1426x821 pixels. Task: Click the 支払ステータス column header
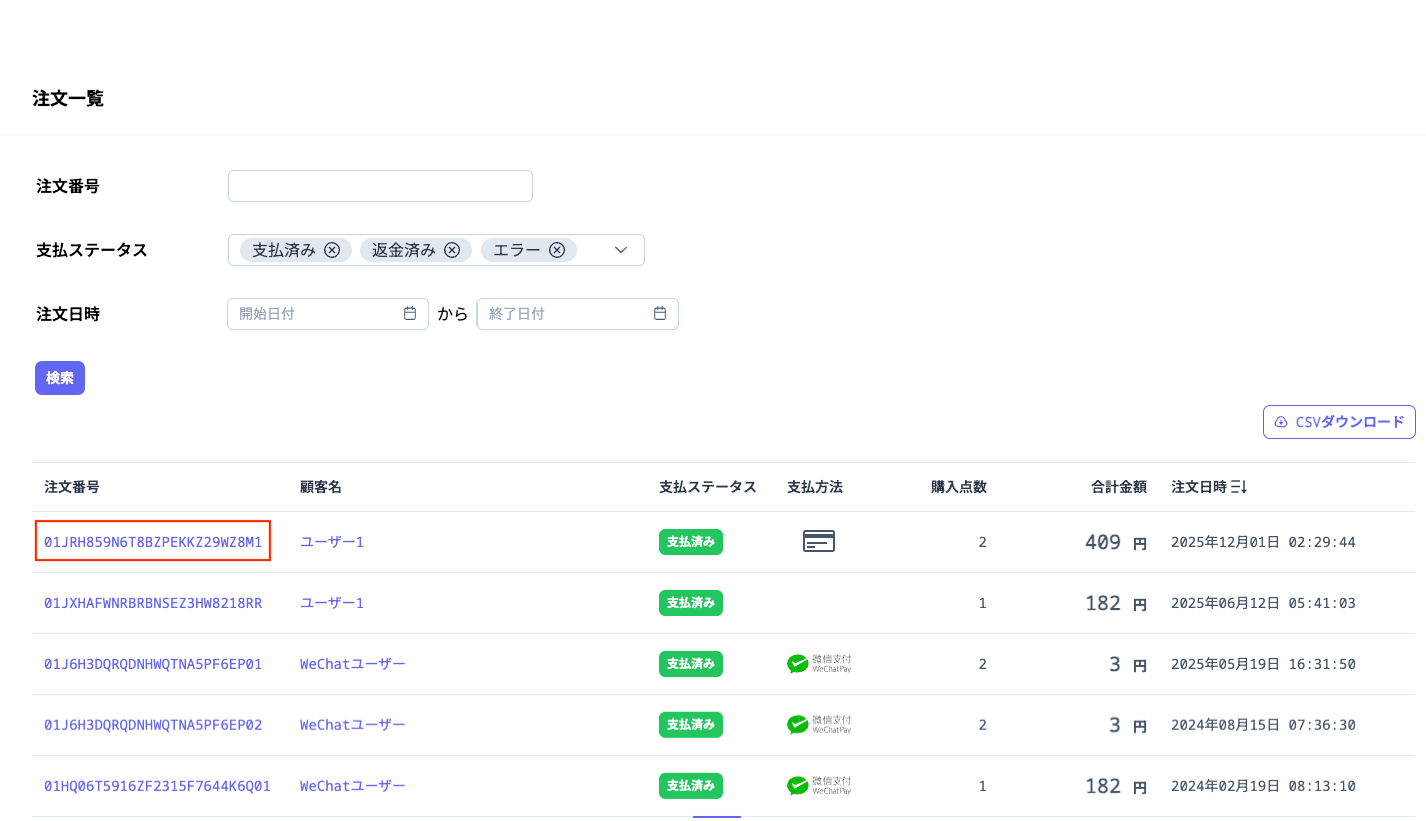(x=708, y=487)
